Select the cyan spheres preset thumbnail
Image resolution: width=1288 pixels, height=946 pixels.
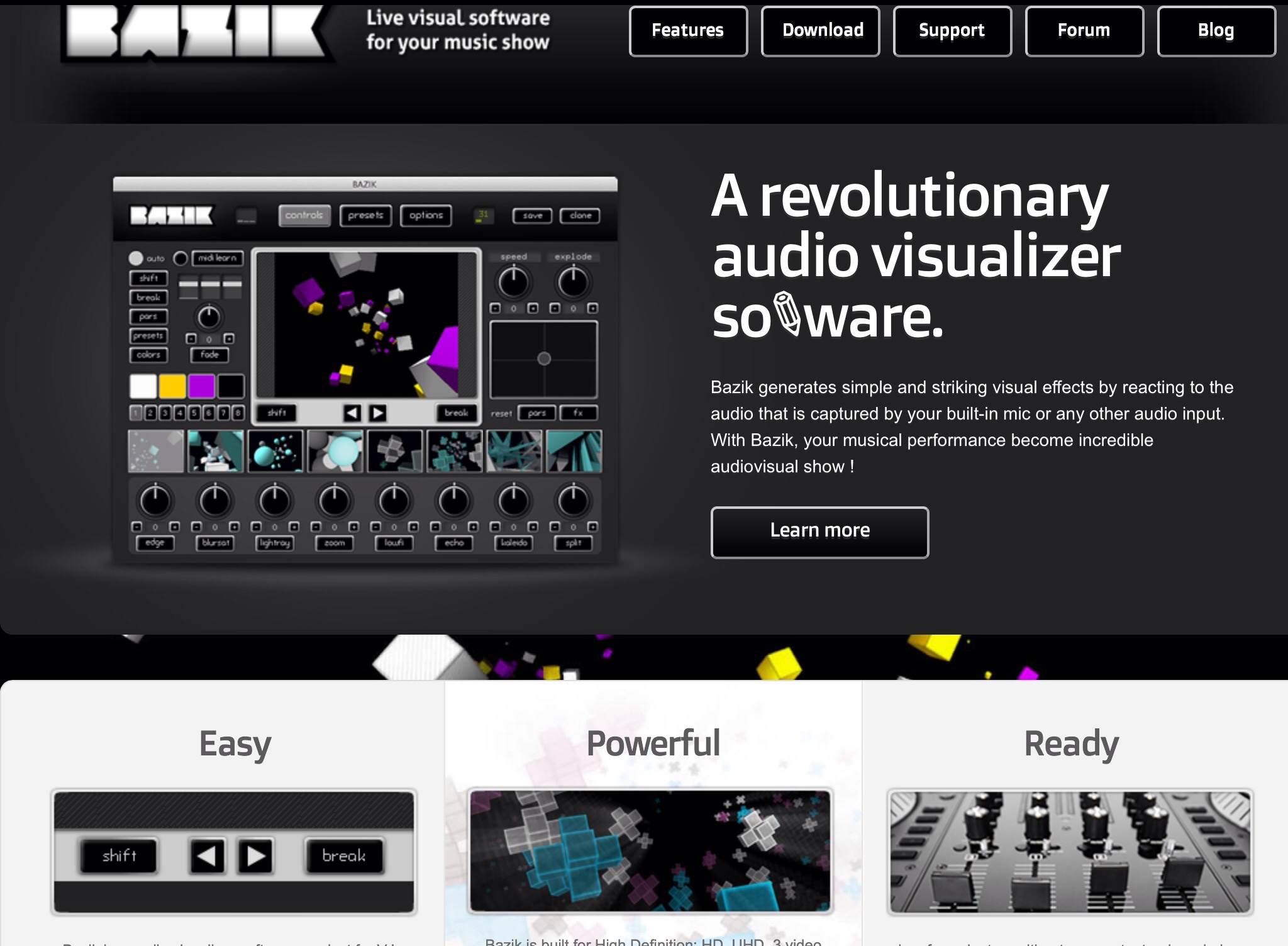pos(275,451)
